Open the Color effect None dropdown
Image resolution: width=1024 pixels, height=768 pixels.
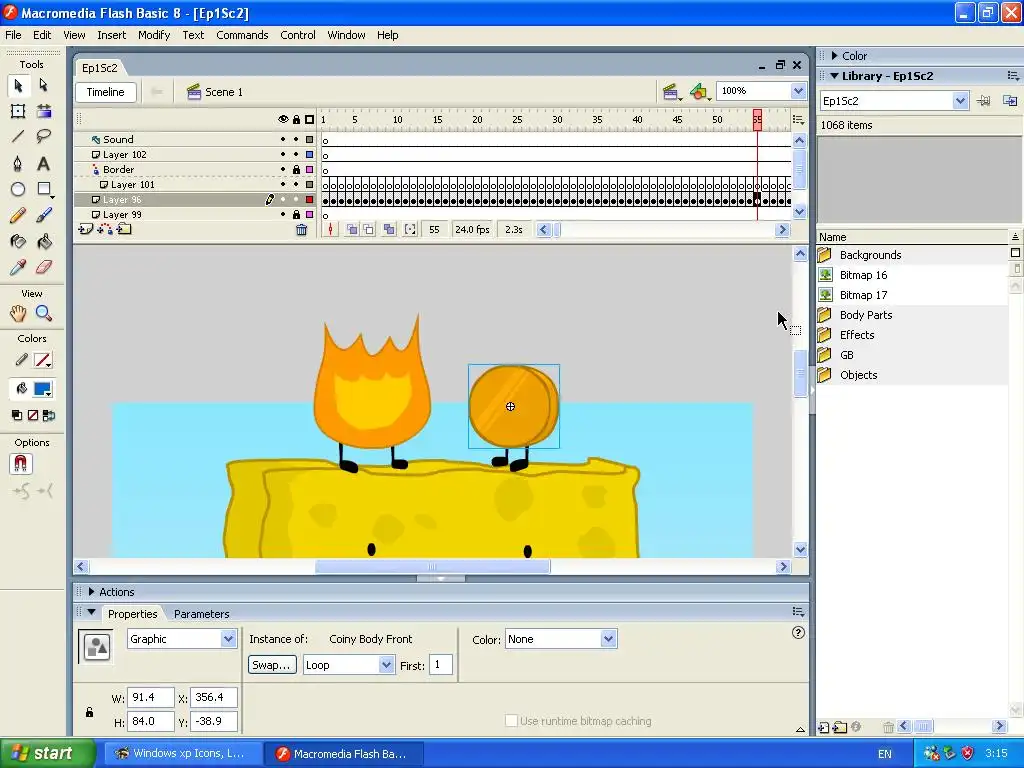click(x=608, y=639)
